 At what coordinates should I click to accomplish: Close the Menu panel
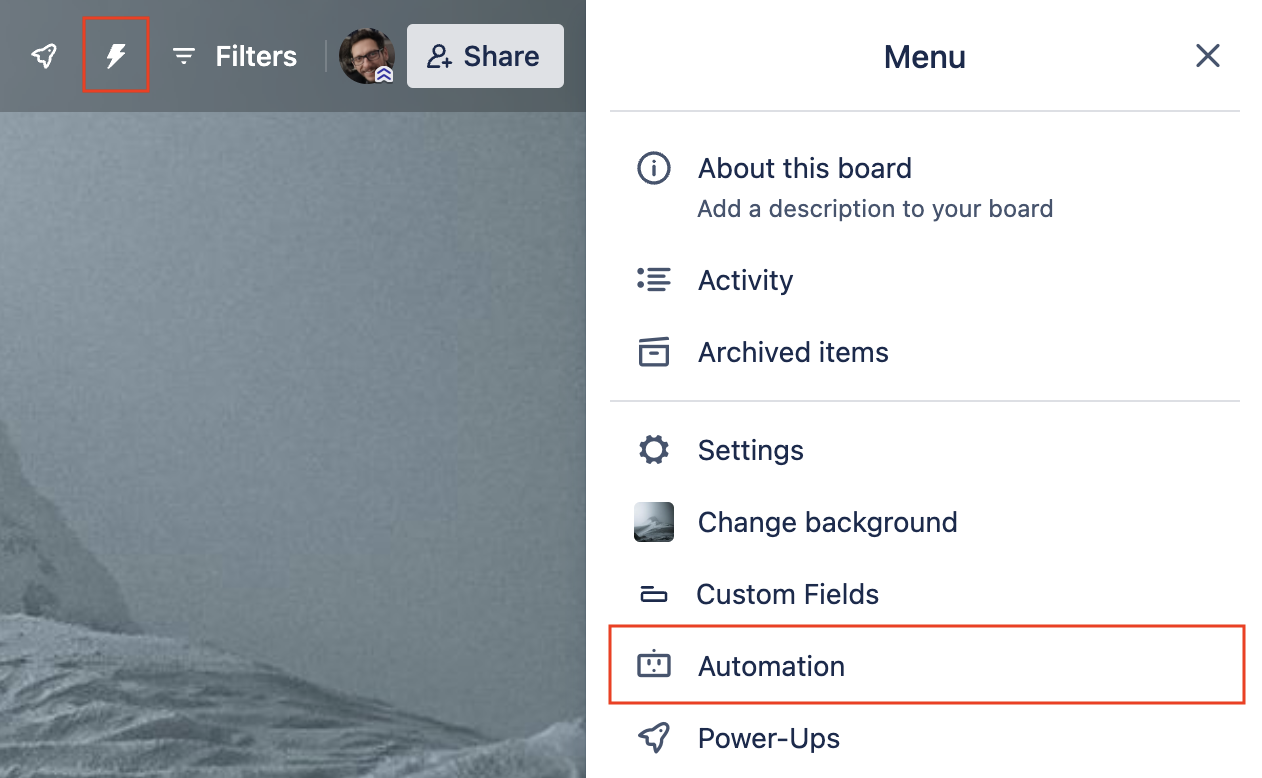coord(1208,56)
